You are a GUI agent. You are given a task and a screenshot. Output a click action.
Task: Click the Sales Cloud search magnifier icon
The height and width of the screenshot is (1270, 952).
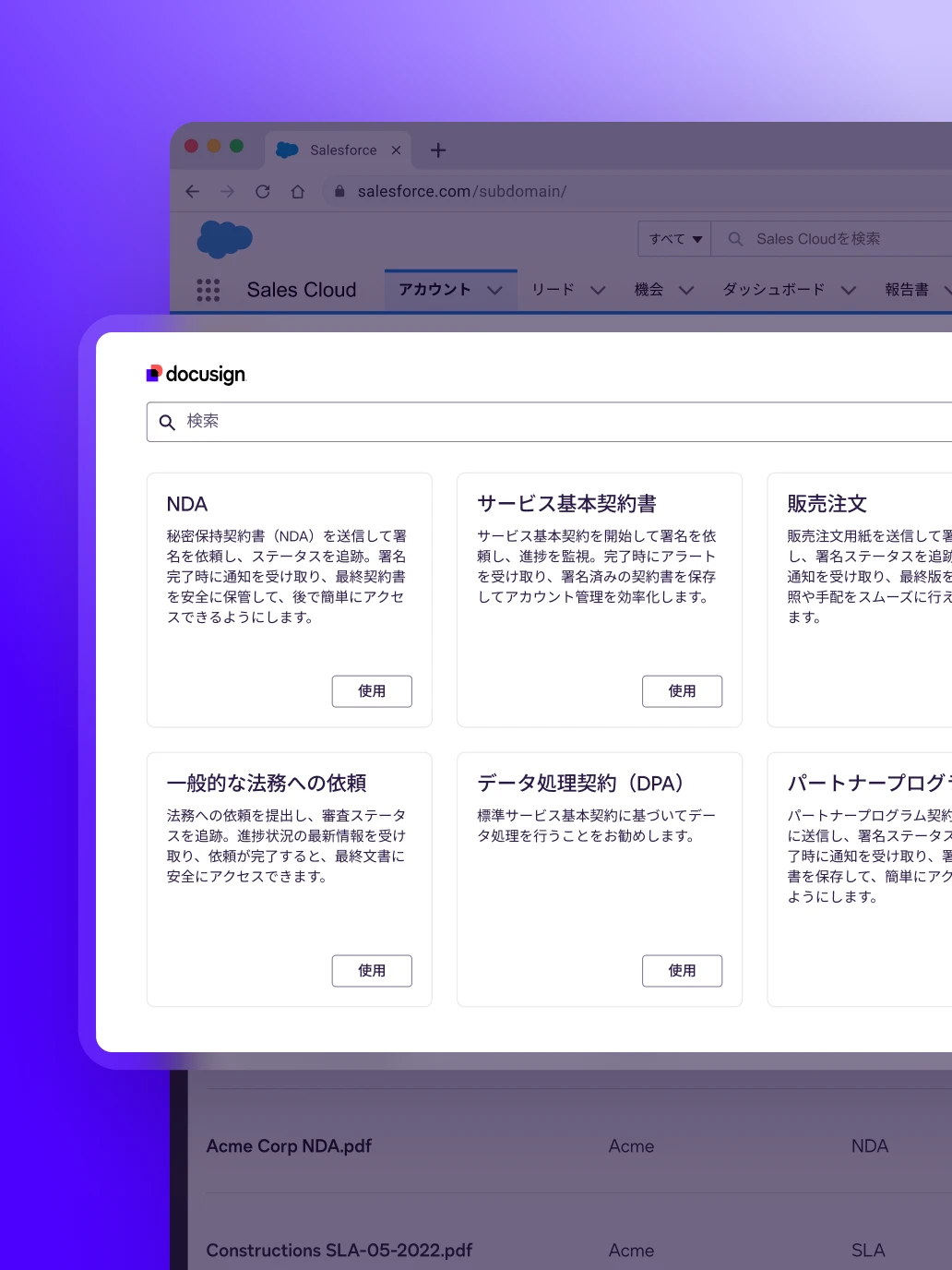[735, 239]
